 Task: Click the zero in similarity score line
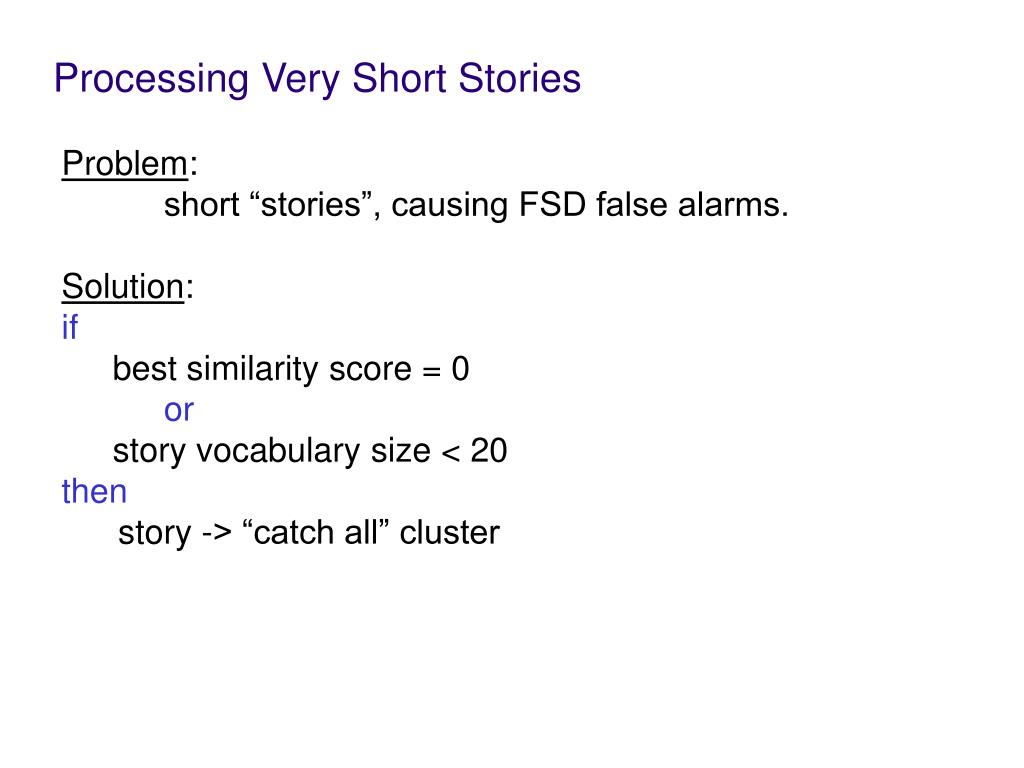[x=460, y=369]
